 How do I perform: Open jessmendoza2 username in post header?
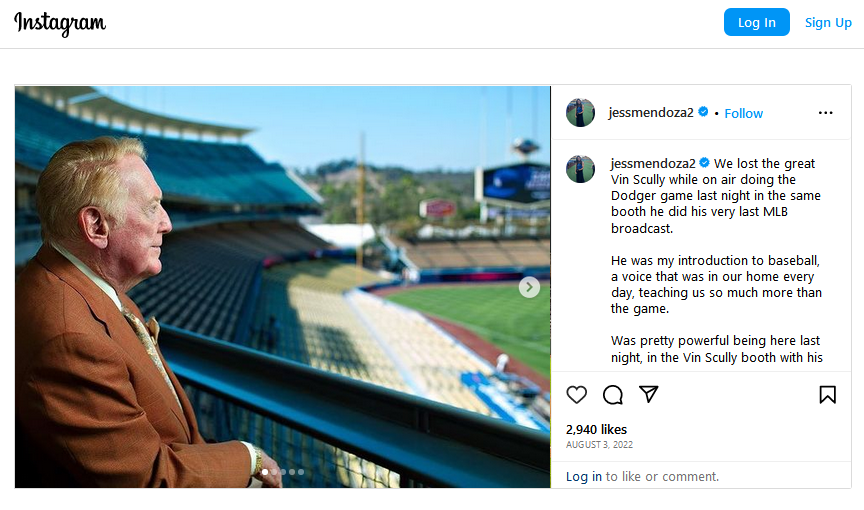click(651, 113)
